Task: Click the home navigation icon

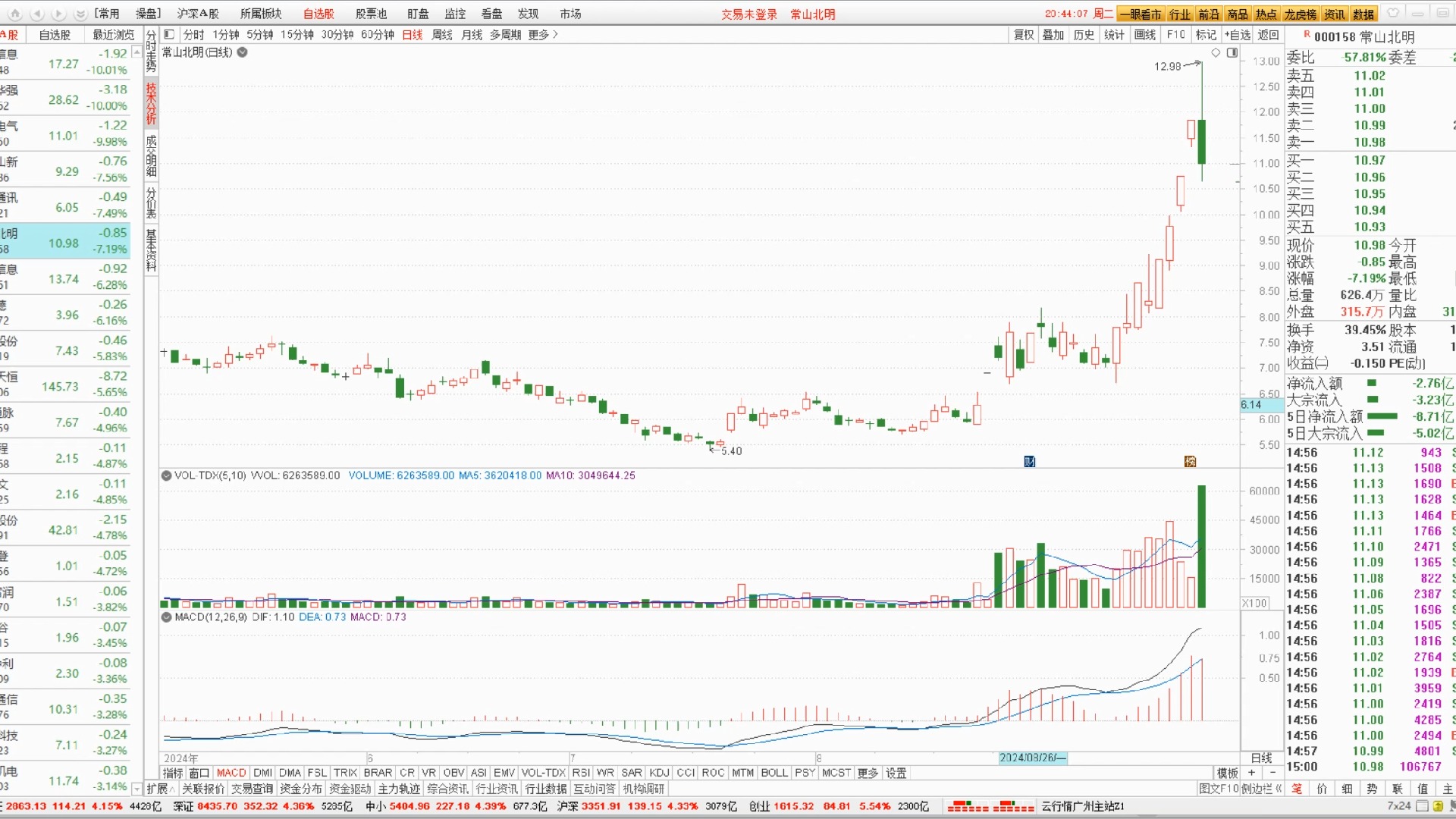Action: (x=15, y=14)
